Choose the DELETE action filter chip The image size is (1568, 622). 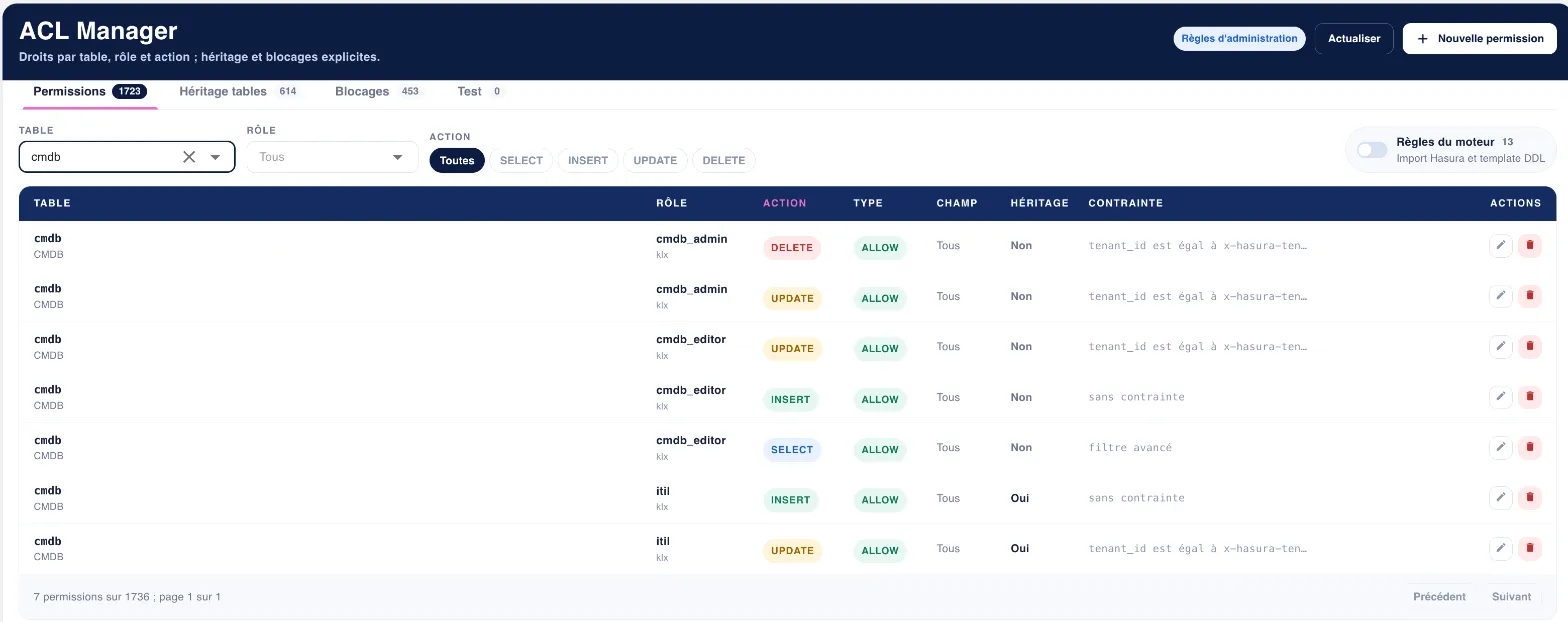(724, 160)
